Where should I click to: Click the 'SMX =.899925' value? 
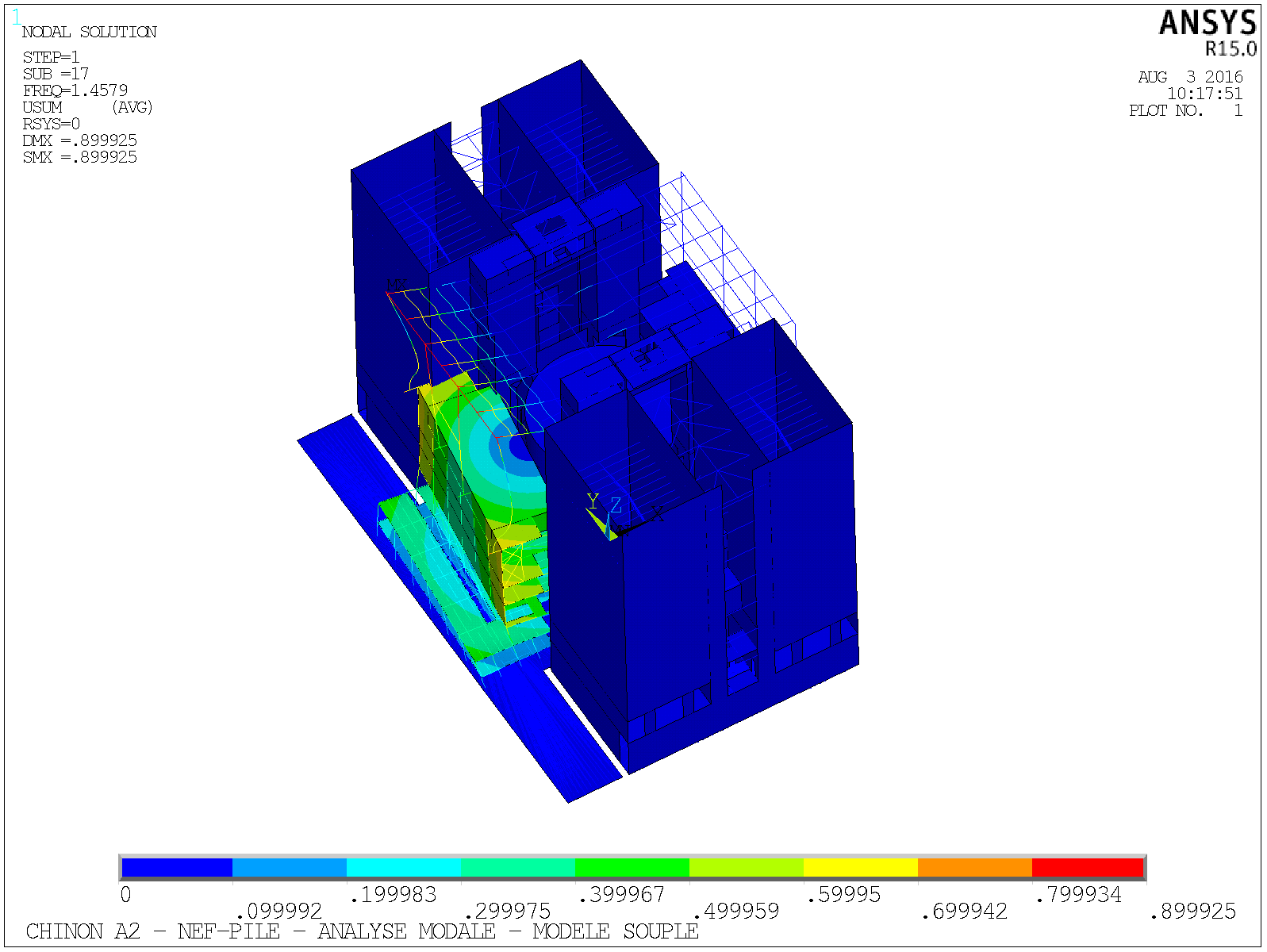[80, 157]
